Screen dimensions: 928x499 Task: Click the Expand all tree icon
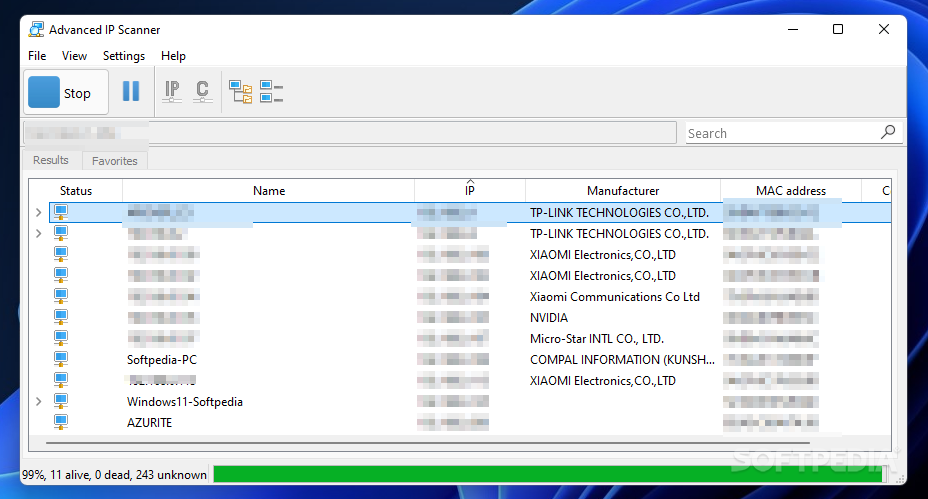pyautogui.click(x=240, y=92)
